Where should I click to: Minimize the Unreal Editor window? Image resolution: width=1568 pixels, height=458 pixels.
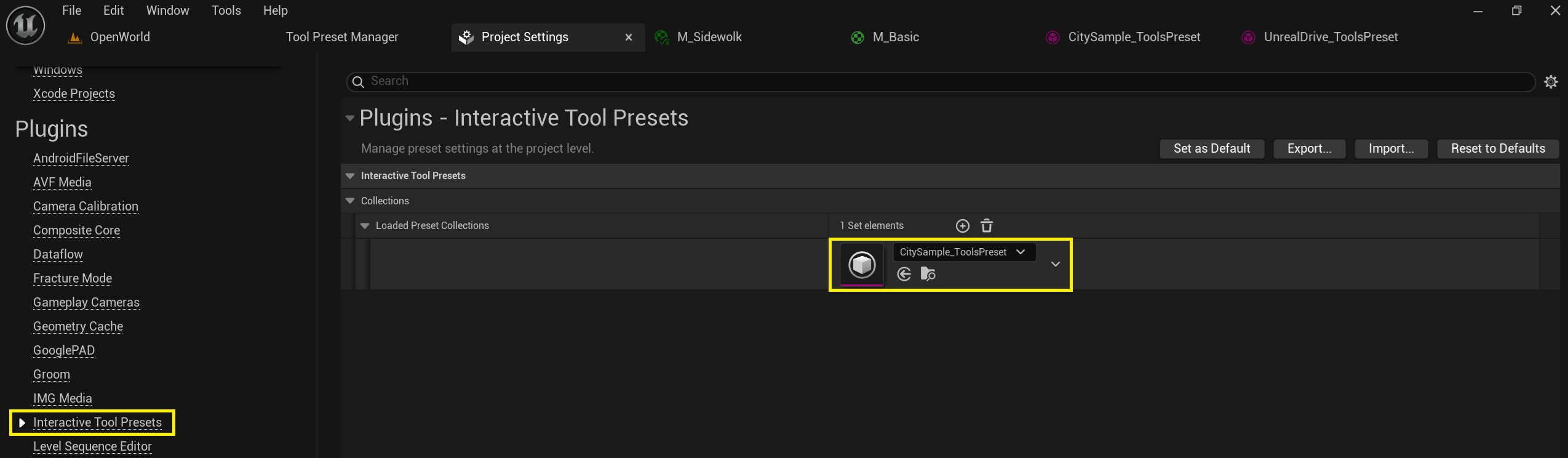[x=1478, y=11]
